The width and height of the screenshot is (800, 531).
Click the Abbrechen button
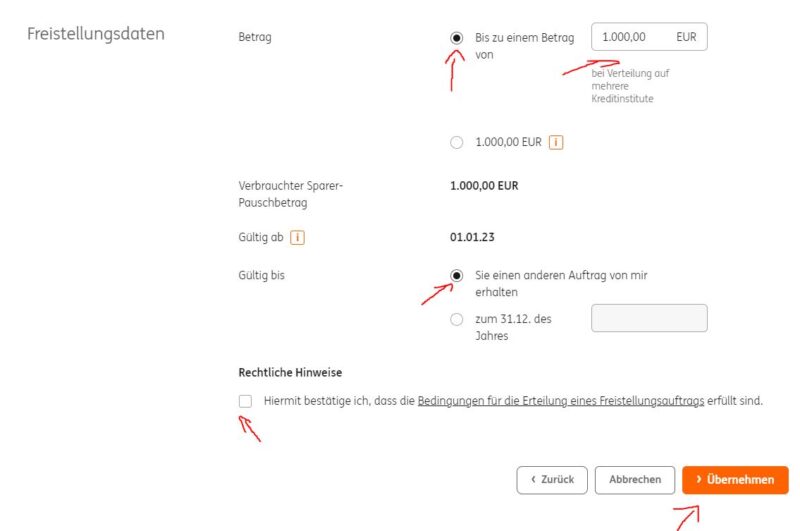635,480
